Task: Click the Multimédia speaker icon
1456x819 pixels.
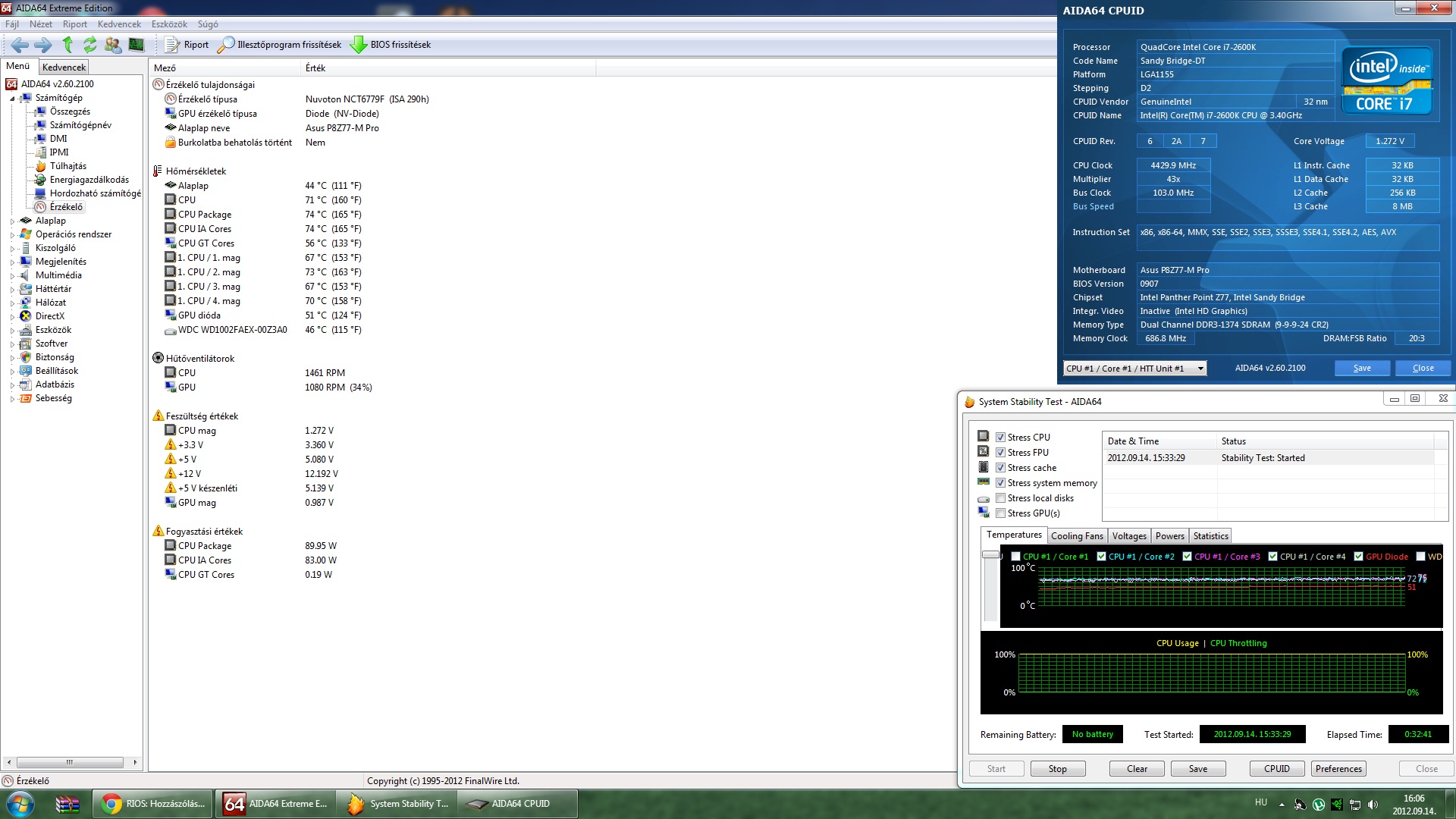Action: (26, 275)
